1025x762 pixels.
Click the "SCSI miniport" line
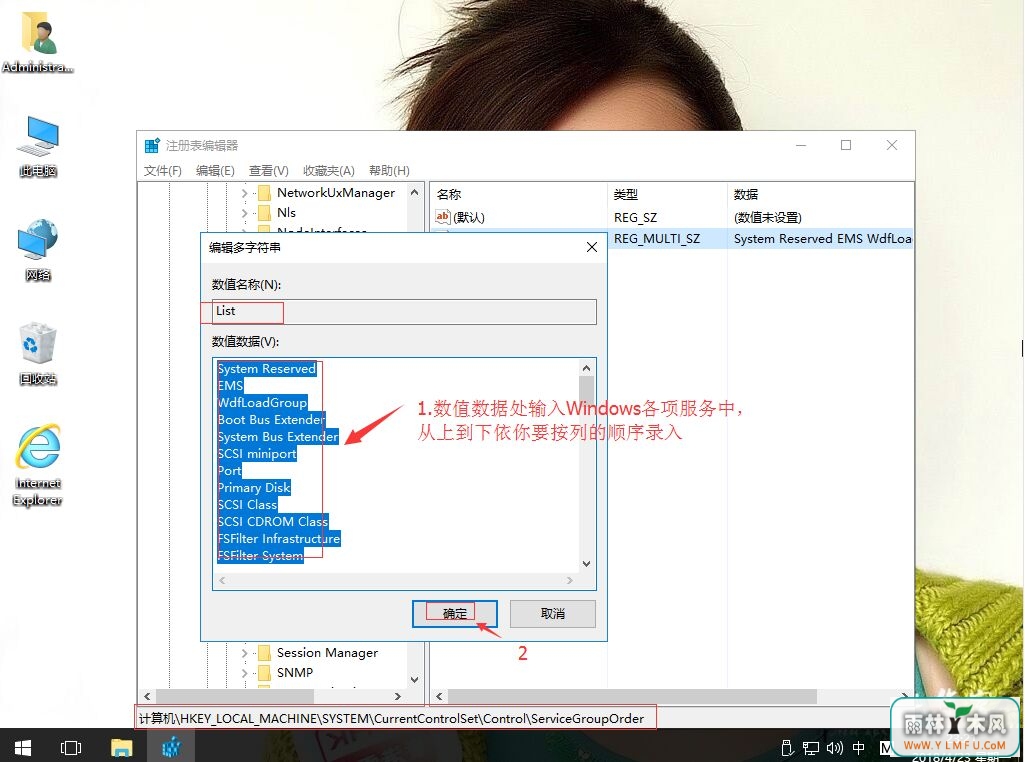(x=257, y=454)
